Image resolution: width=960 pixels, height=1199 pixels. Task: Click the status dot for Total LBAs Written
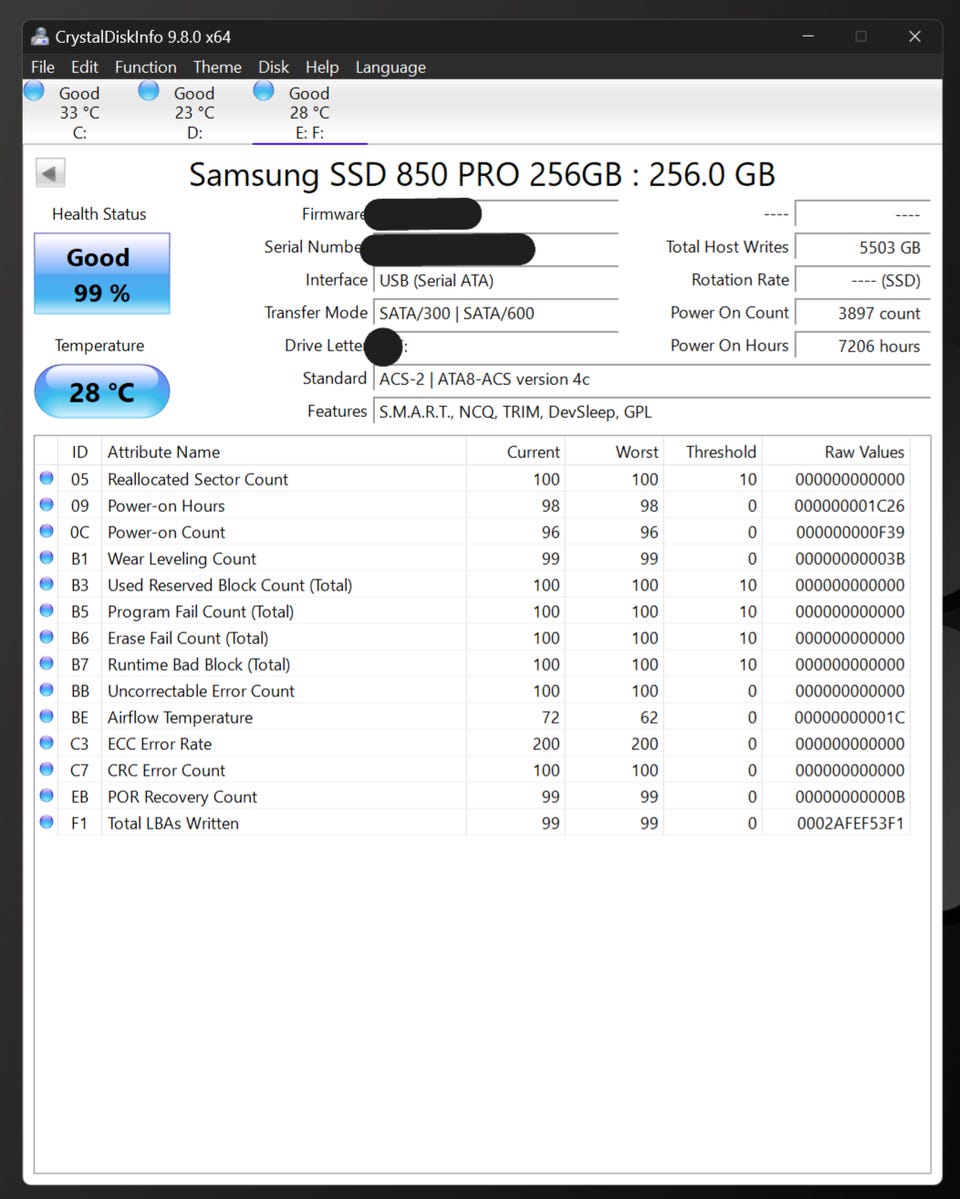(47, 823)
